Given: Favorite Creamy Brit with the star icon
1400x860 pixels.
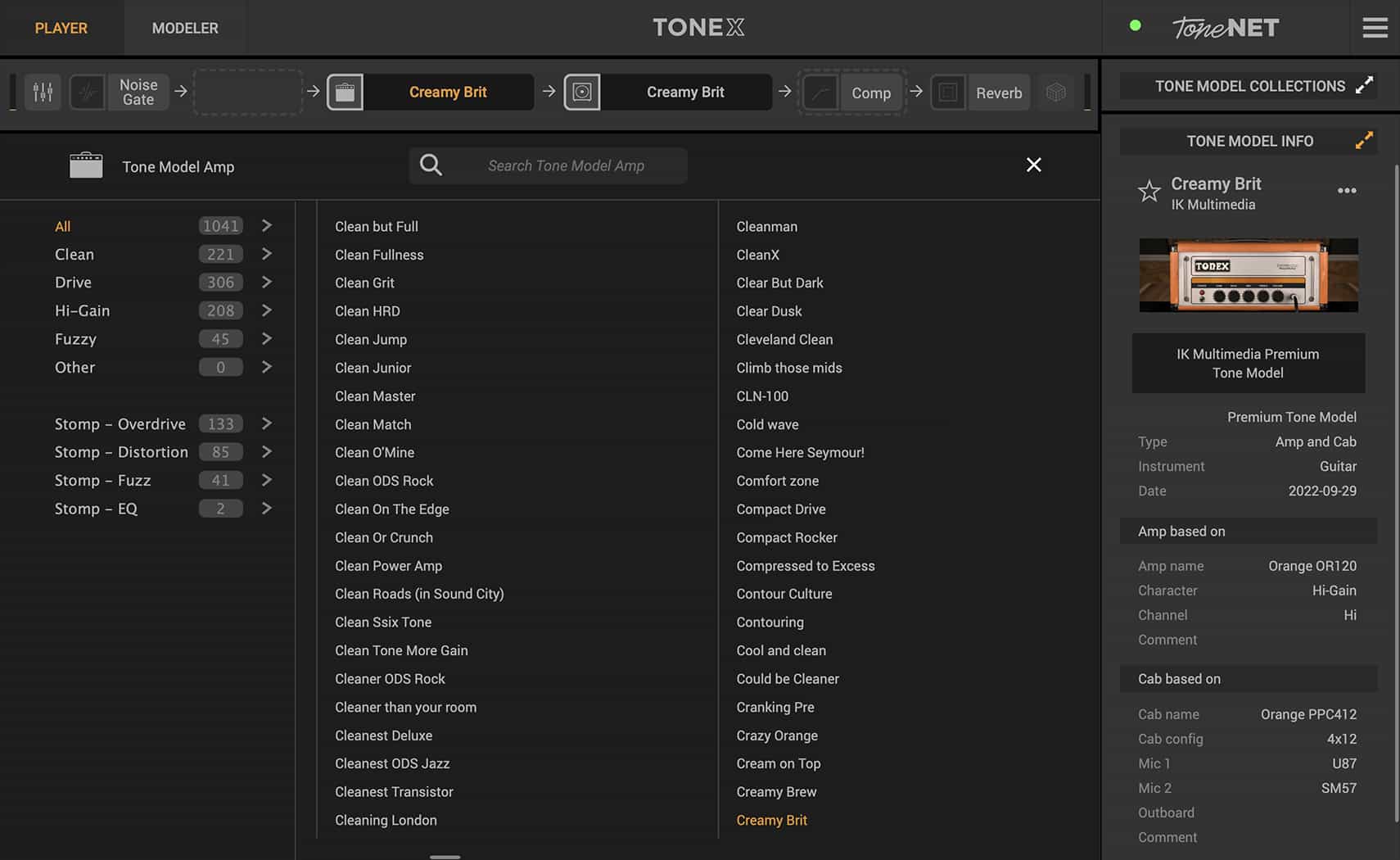Looking at the screenshot, I should click(x=1149, y=192).
